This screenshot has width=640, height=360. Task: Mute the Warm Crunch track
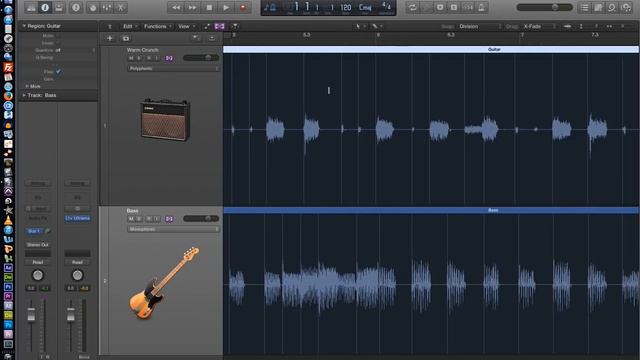click(131, 58)
